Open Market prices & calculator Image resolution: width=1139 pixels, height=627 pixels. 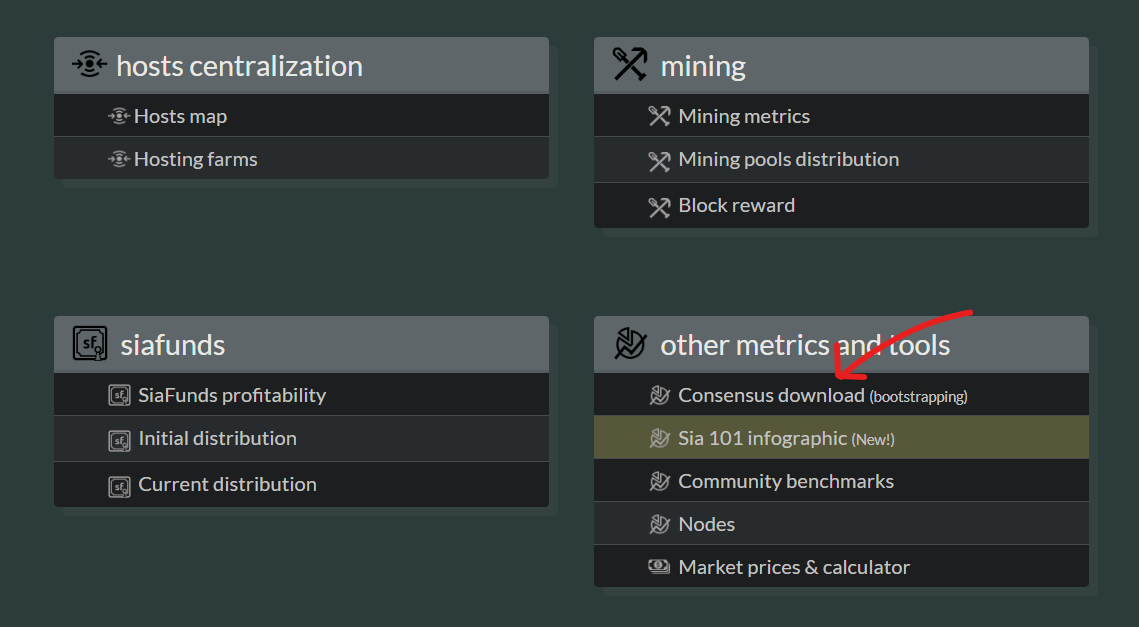[841, 566]
